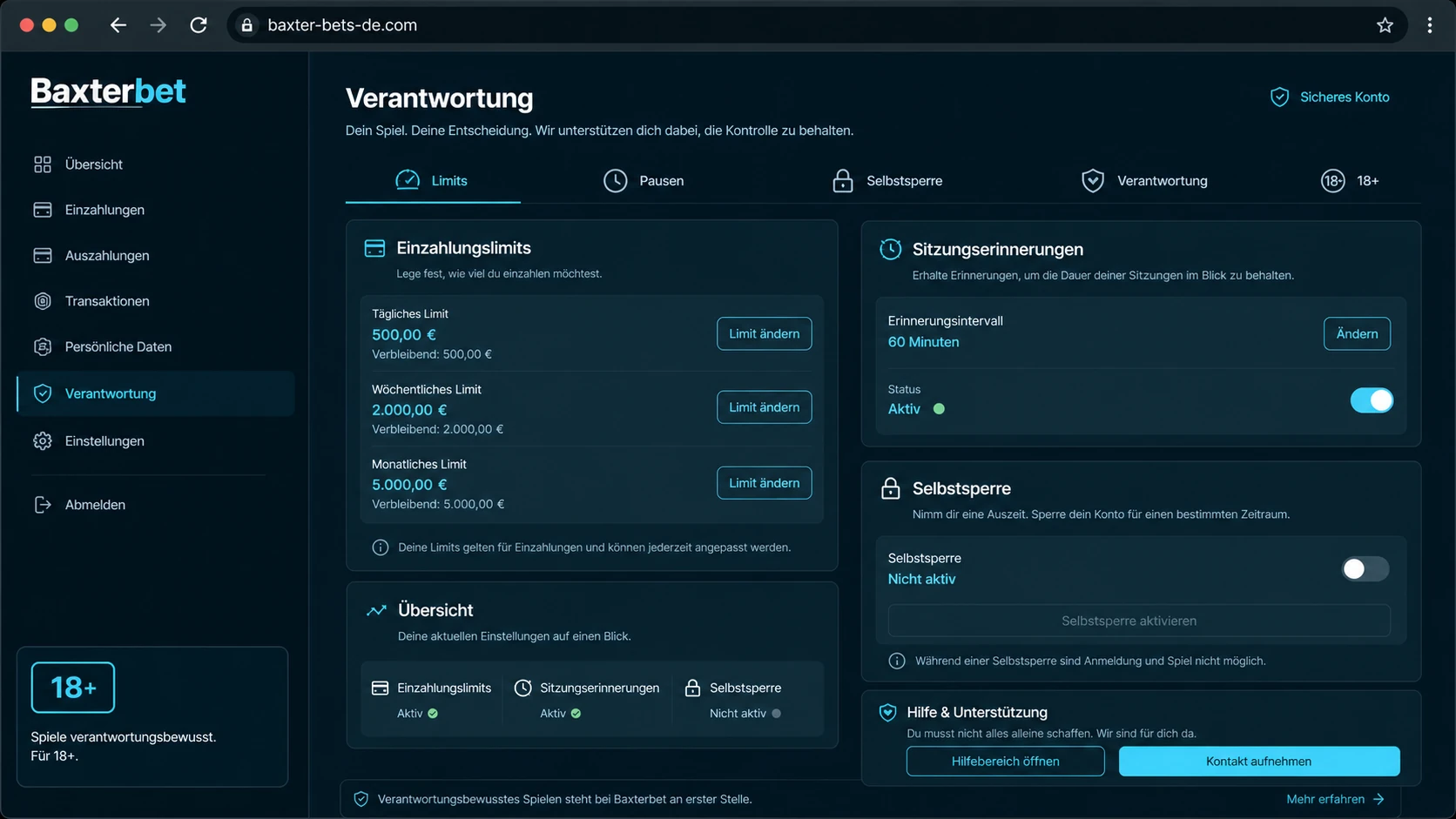Switch to the Verantwortung tab
The height and width of the screenshot is (819, 1456).
(1144, 181)
